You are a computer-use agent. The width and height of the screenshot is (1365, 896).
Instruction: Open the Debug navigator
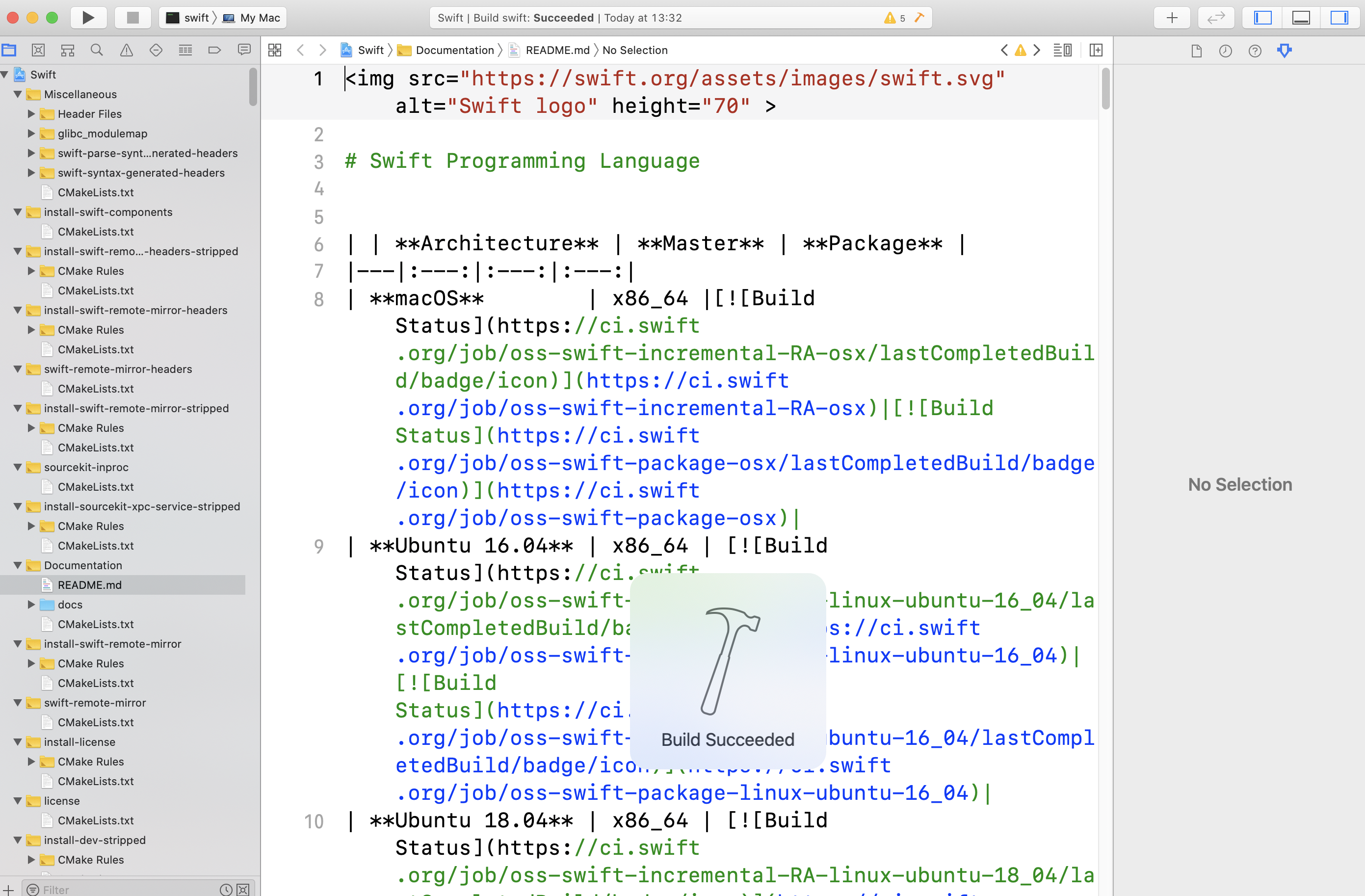click(x=185, y=51)
